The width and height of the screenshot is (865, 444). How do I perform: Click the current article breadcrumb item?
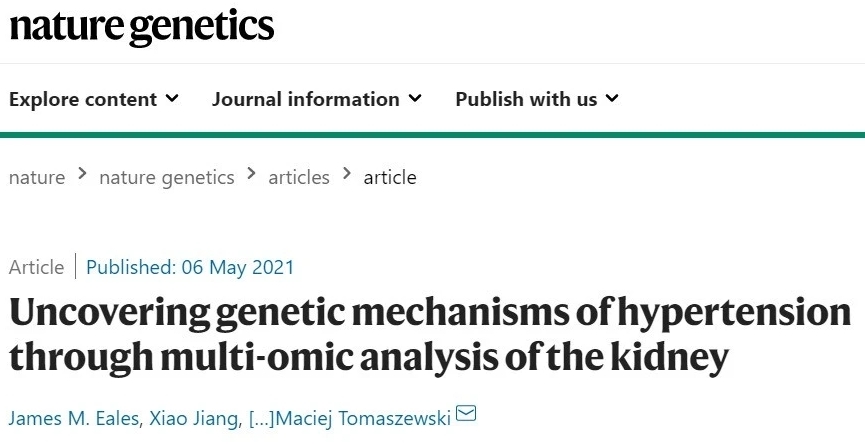pyautogui.click(x=390, y=178)
